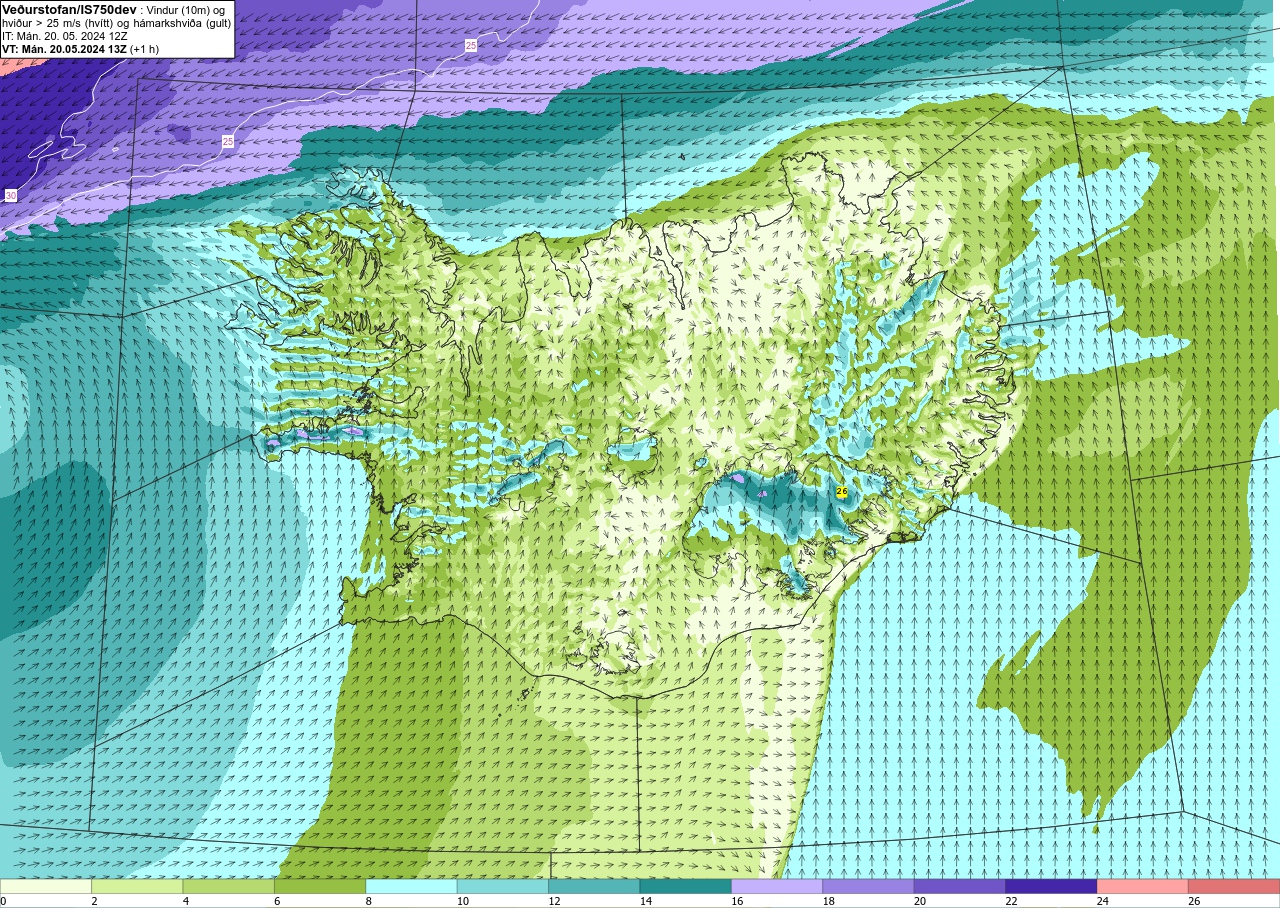Click the legend tick label '24'
Image resolution: width=1280 pixels, height=908 pixels.
1104,901
